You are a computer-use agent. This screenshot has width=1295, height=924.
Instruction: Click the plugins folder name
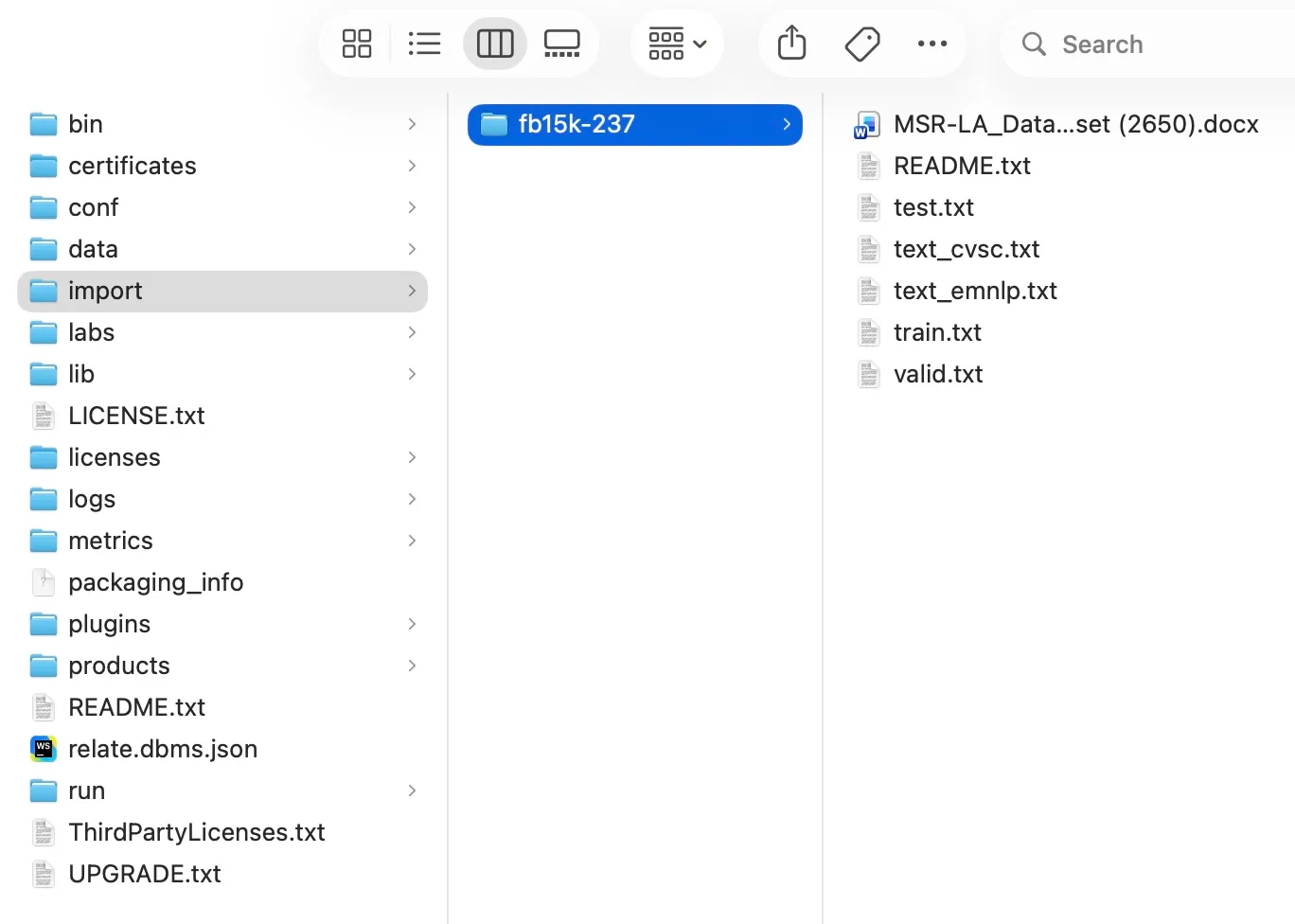110,625
